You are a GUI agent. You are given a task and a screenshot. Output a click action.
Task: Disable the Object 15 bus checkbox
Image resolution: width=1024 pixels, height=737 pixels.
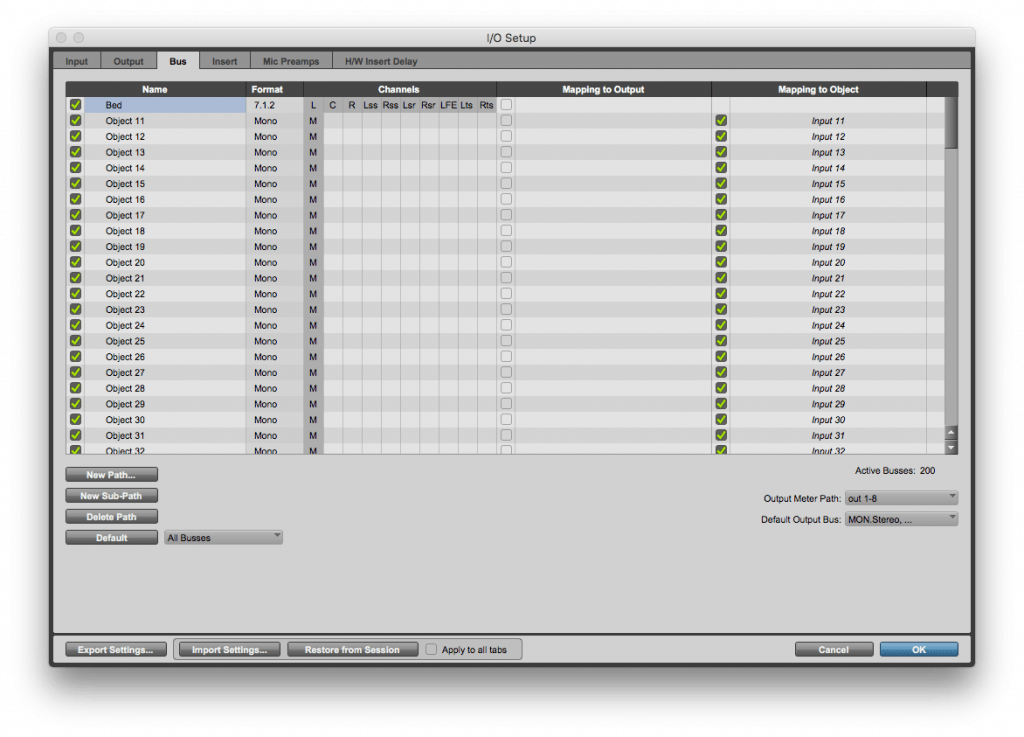[x=75, y=184]
